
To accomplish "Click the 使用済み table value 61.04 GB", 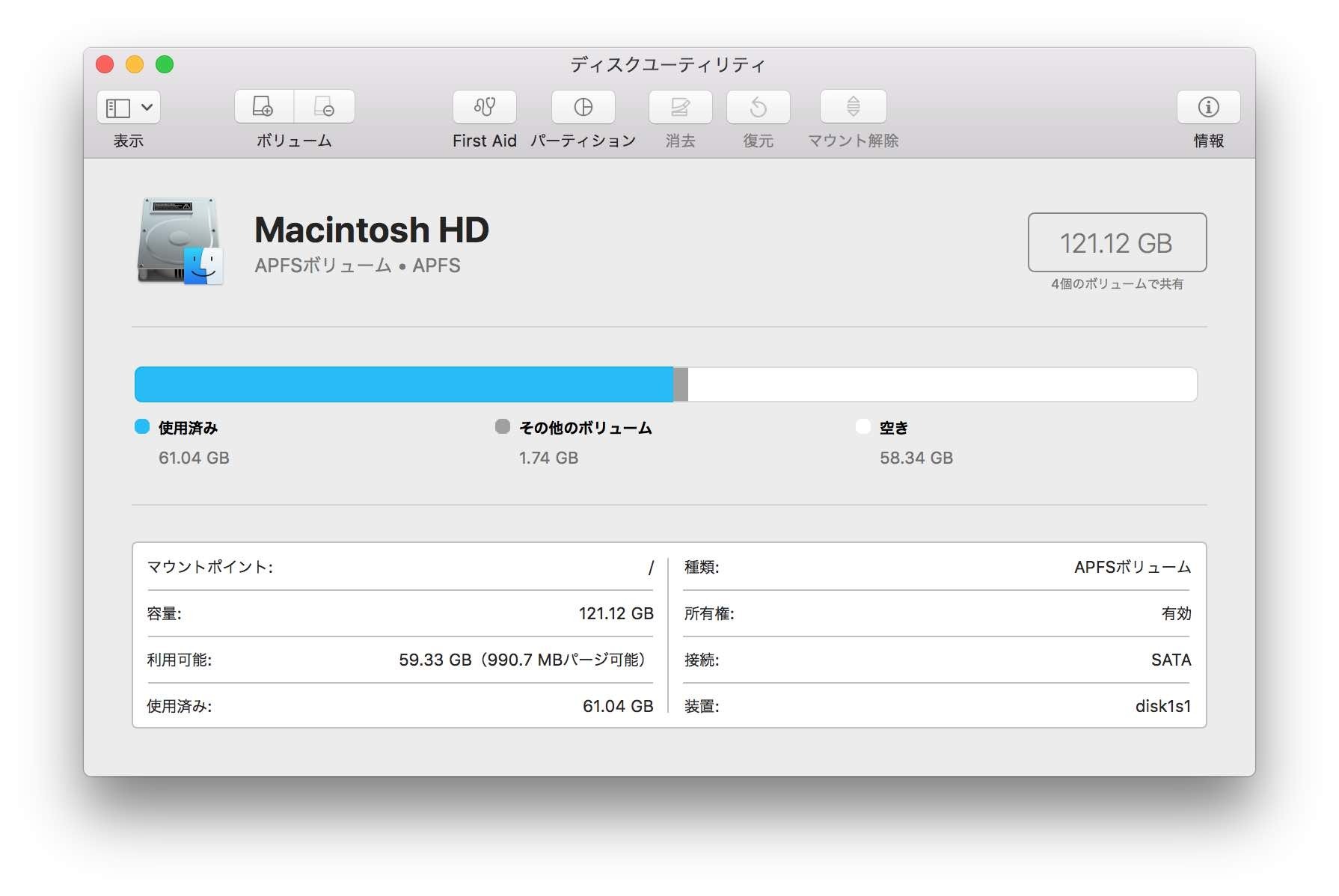I will [x=618, y=706].
